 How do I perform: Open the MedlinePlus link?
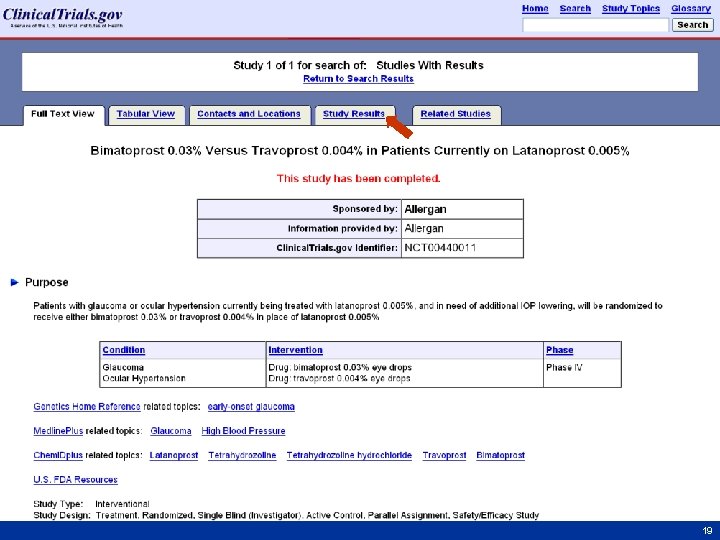[58, 431]
